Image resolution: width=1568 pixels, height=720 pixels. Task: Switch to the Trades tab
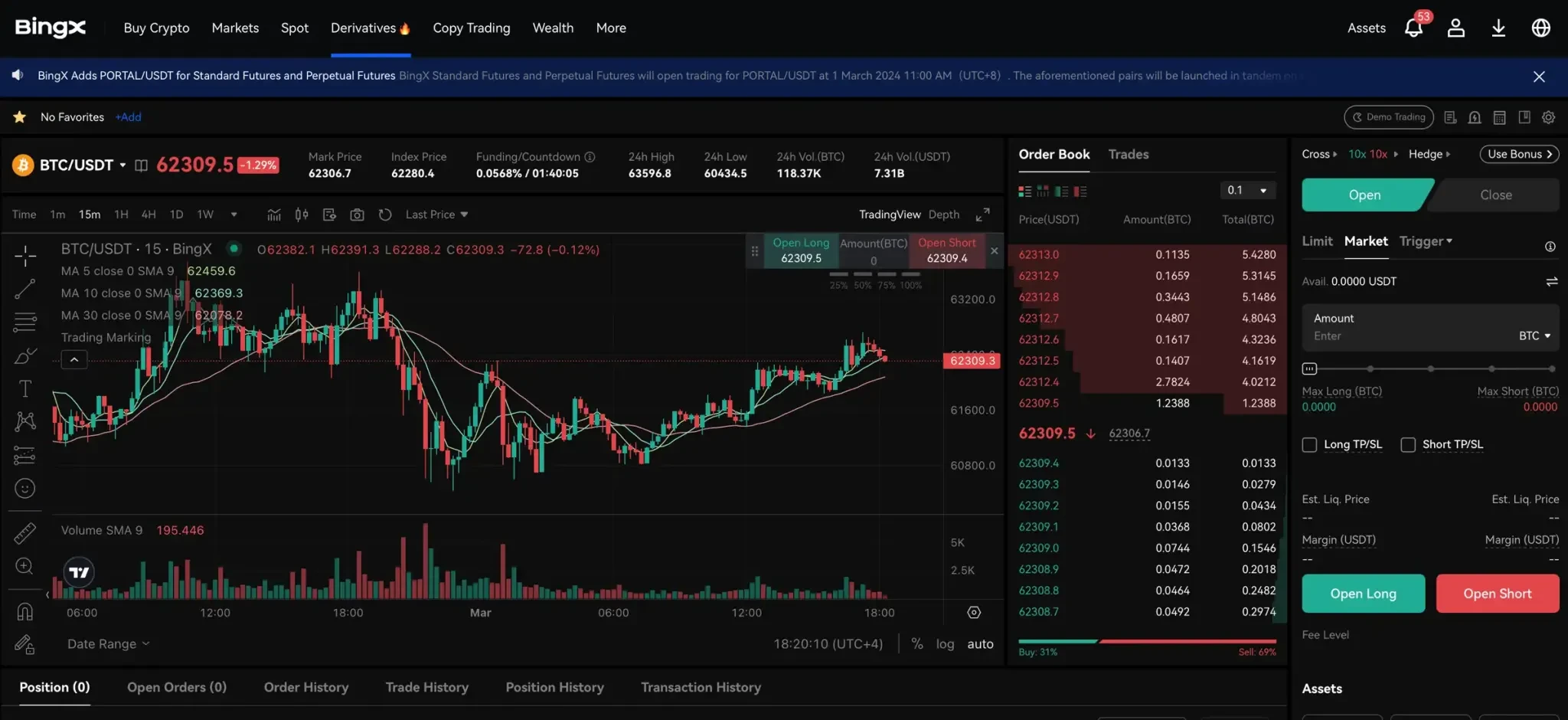[x=1129, y=155]
